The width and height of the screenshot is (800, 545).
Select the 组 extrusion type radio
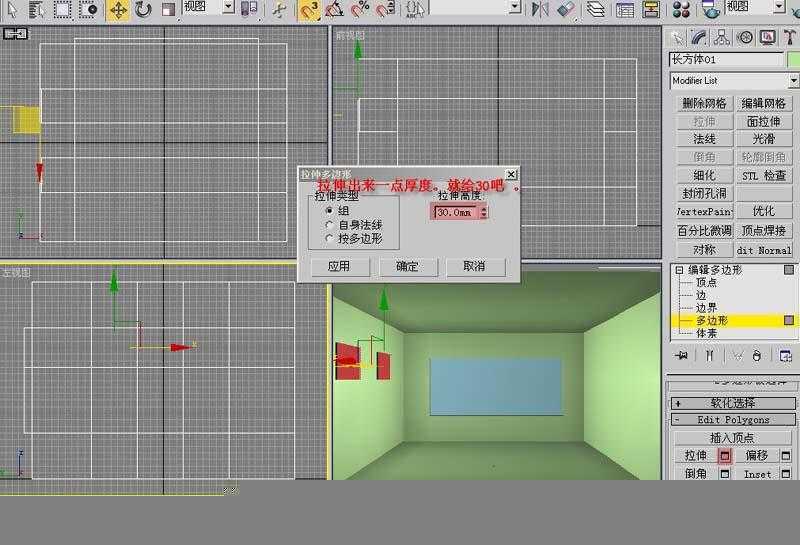(329, 210)
